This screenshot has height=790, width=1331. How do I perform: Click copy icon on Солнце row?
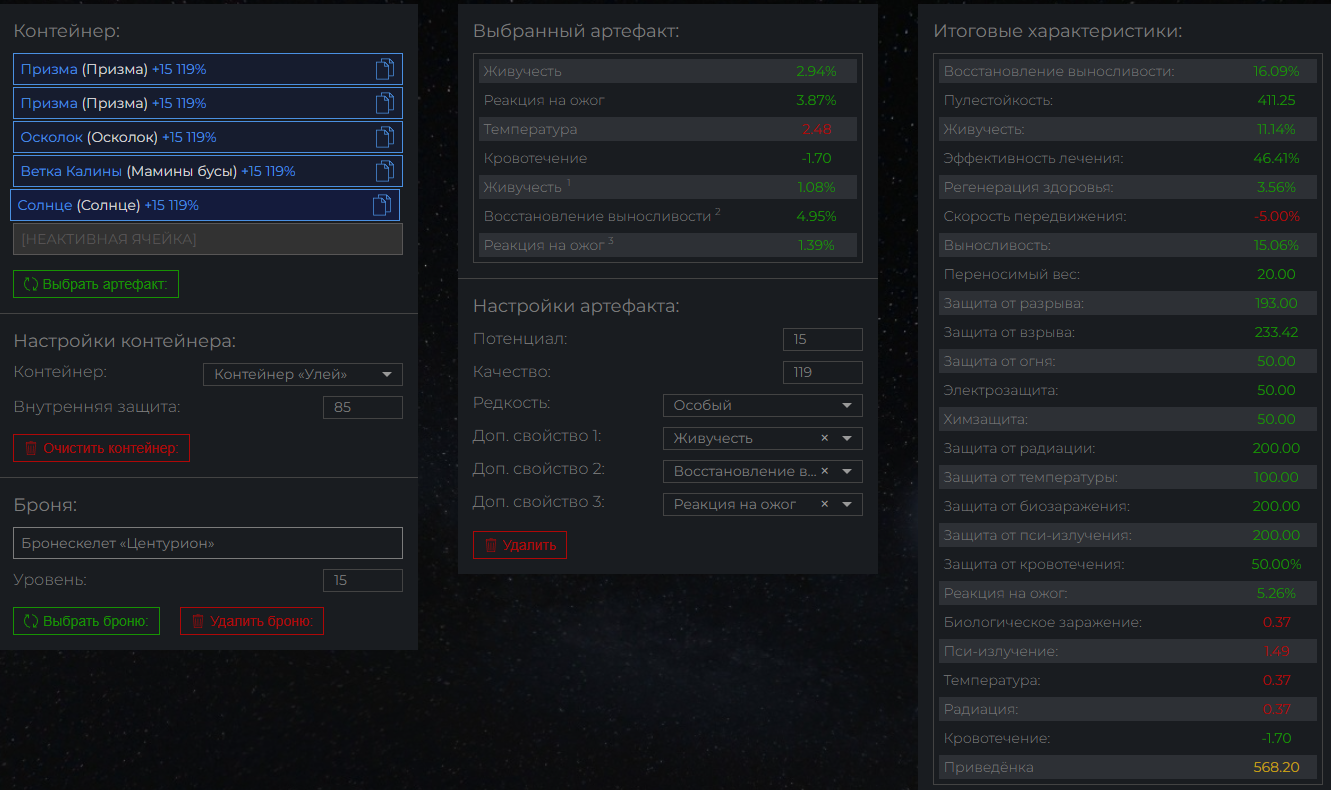(382, 205)
